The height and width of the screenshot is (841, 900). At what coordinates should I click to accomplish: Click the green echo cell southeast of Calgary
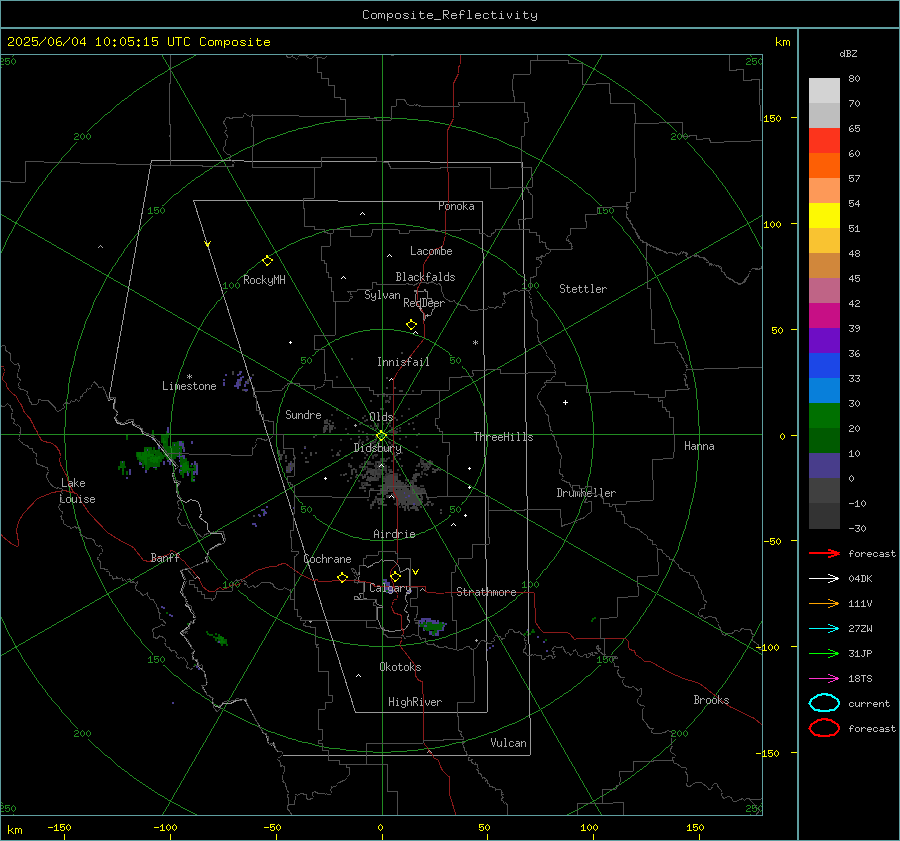432,626
